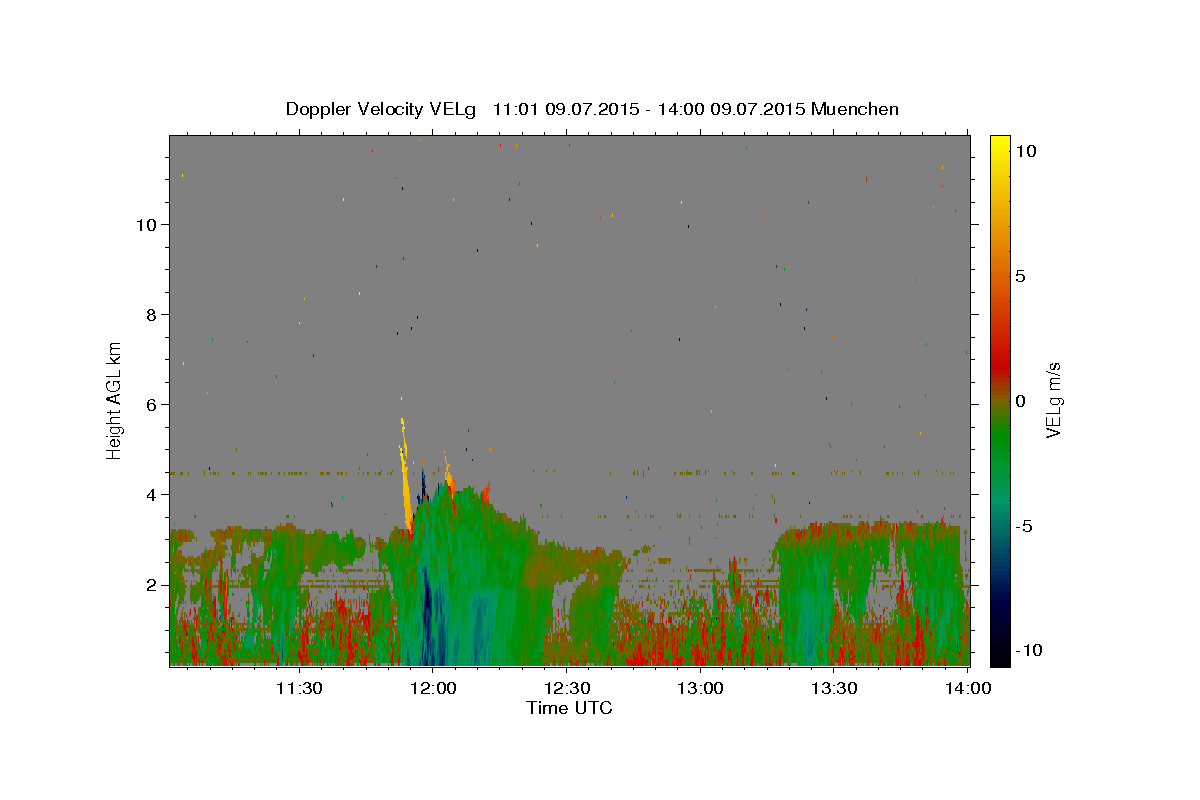Click the yellow updraft streak near 11:55
This screenshot has height=800, width=1200.
pyautogui.click(x=406, y=480)
